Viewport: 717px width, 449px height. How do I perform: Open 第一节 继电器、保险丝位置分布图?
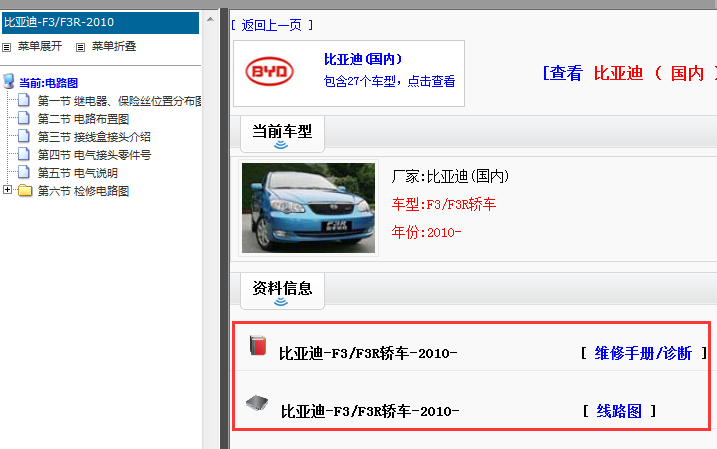[x=120, y=101]
